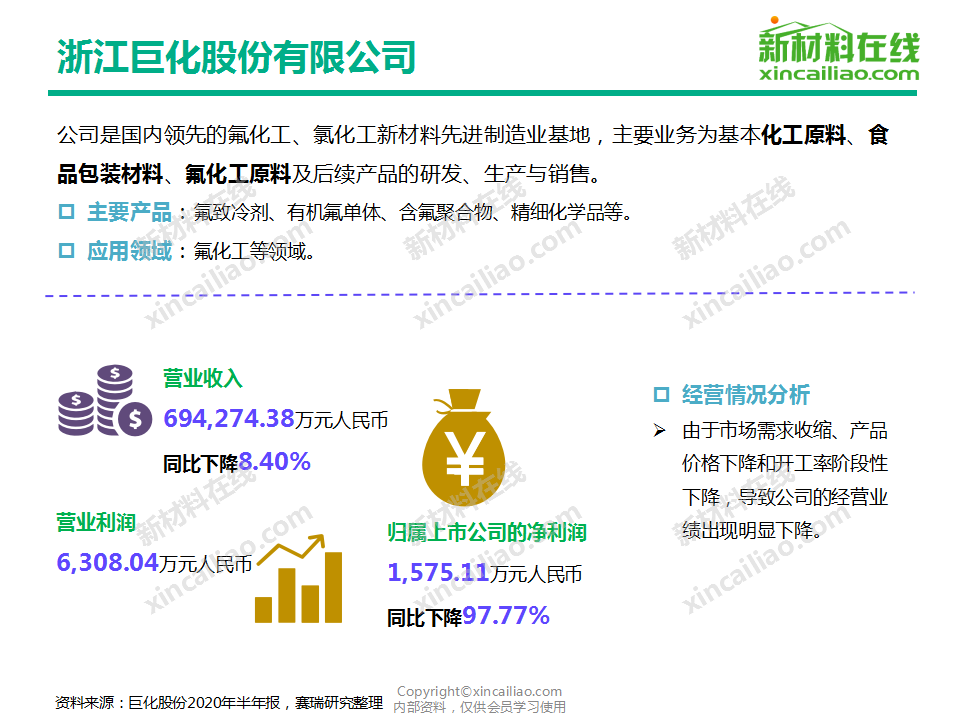Click the arrow bullet before 由于市场需求收缩
This screenshot has width=960, height=720.
click(659, 430)
